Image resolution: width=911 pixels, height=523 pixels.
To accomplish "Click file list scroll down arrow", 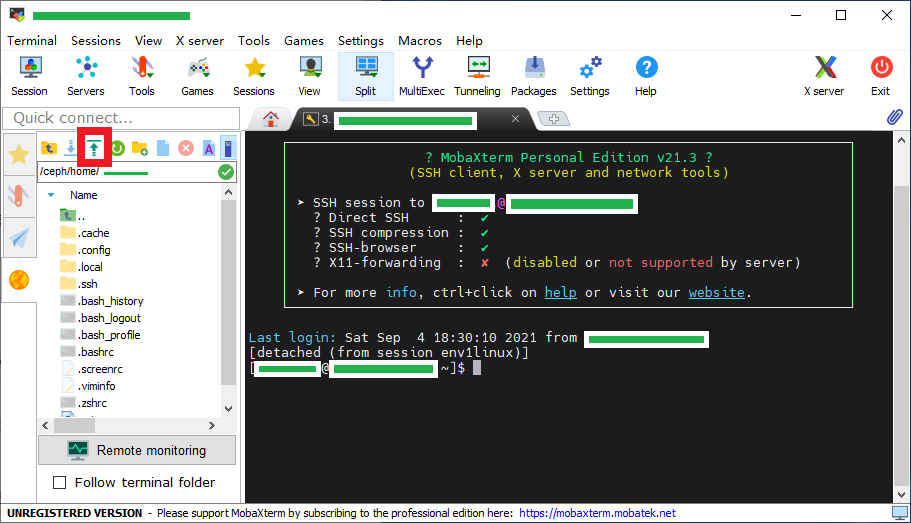I will pyautogui.click(x=228, y=409).
